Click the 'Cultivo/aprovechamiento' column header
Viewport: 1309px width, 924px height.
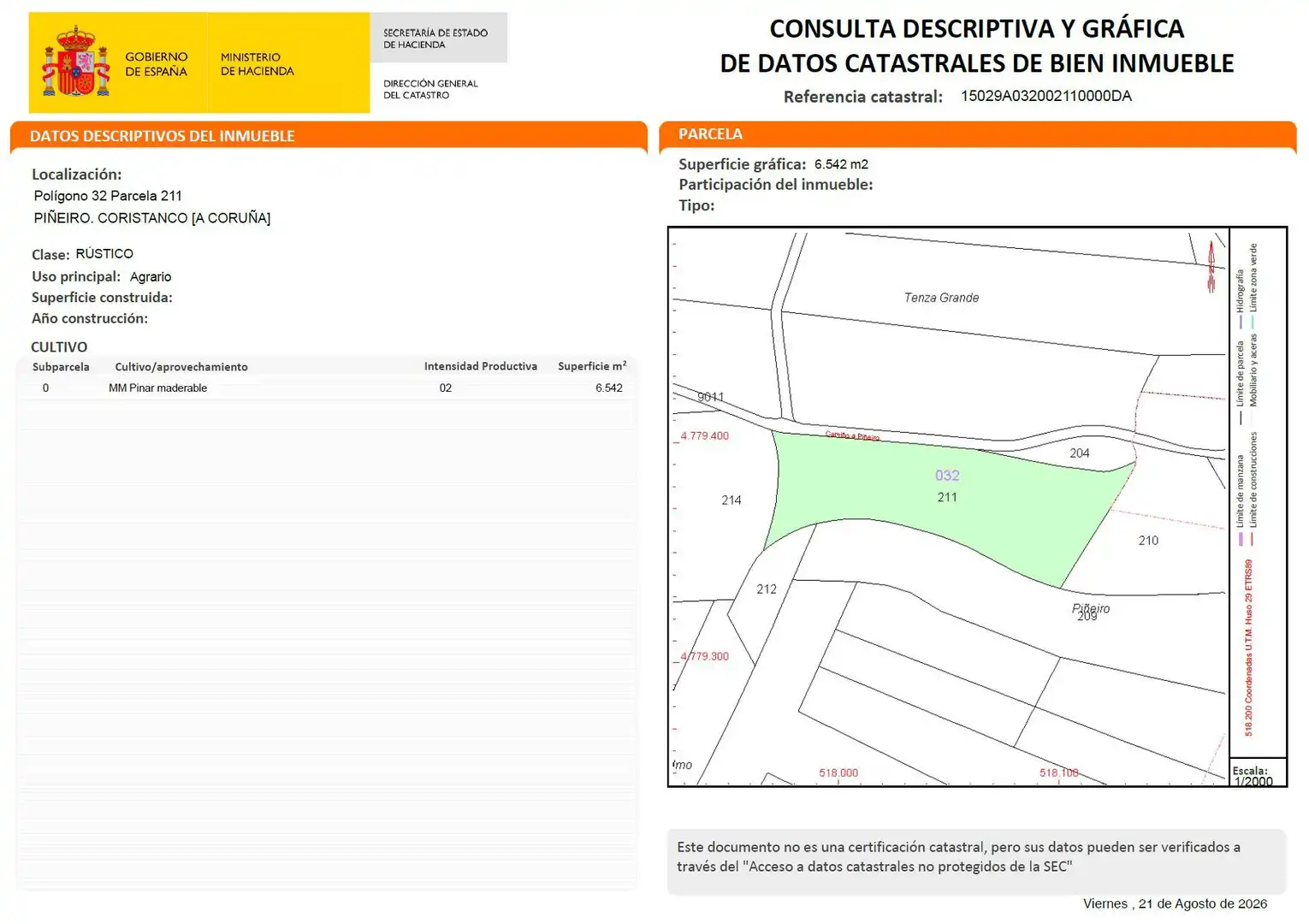coord(181,367)
